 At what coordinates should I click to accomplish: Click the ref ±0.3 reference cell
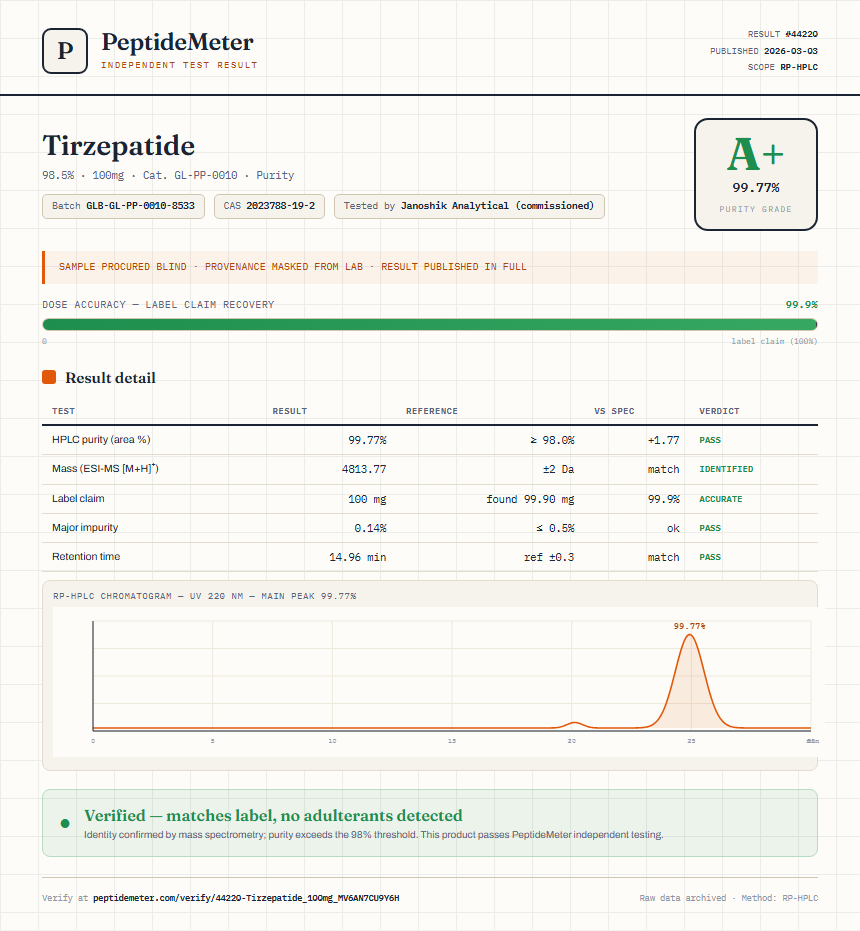coord(549,557)
